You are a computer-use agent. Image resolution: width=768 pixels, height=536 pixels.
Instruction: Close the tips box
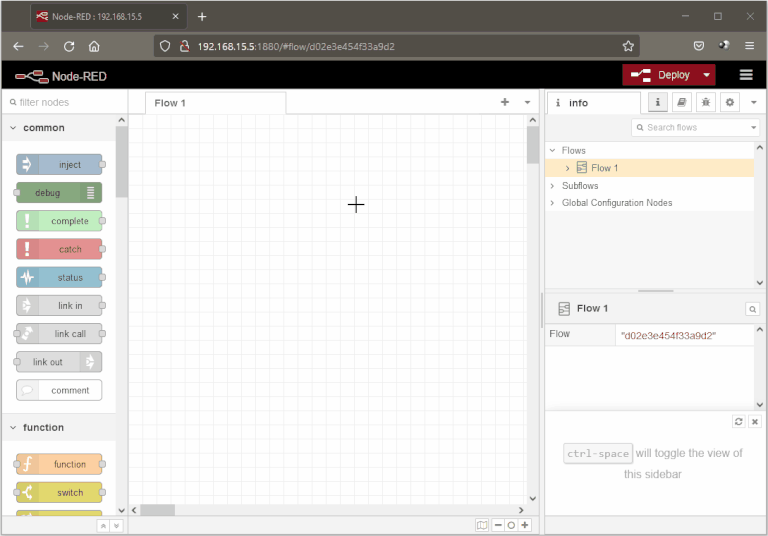(x=755, y=422)
